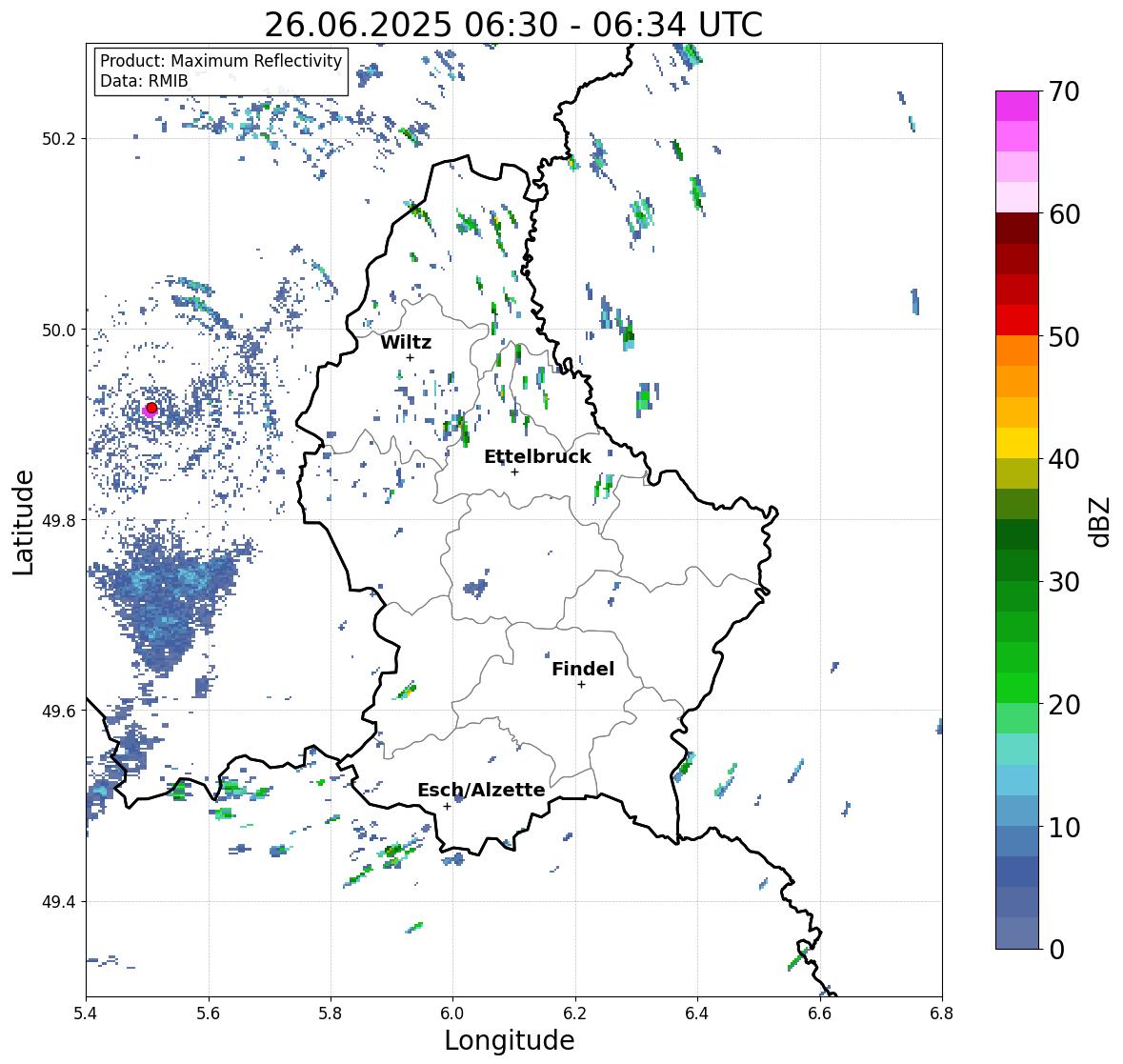The width and height of the screenshot is (1123, 1064).
Task: Click the 50 value on the colorbar
Action: point(1064,336)
